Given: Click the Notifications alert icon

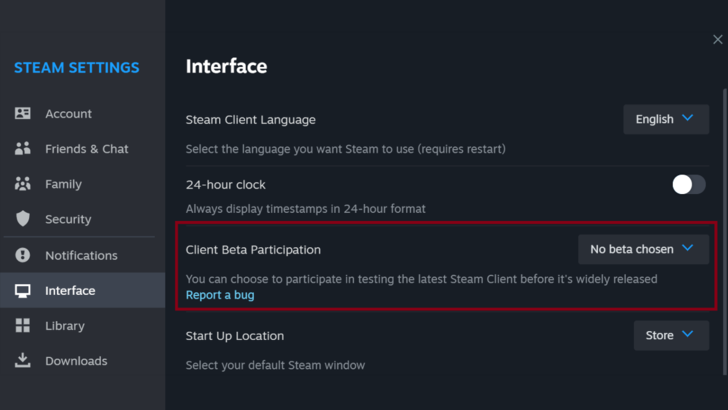Looking at the screenshot, I should [x=23, y=255].
